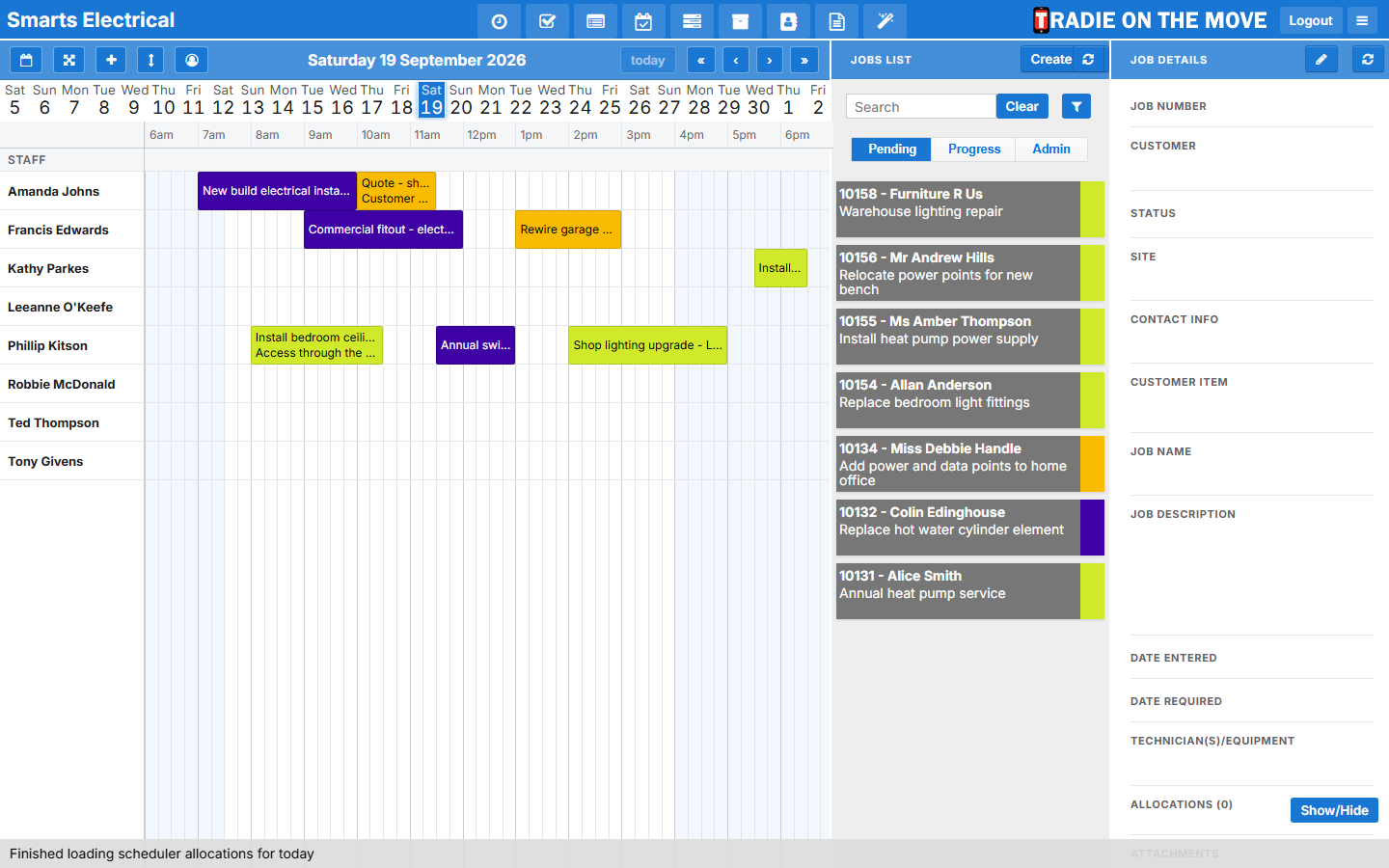Edit job details with the pencil icon

pos(1321,60)
